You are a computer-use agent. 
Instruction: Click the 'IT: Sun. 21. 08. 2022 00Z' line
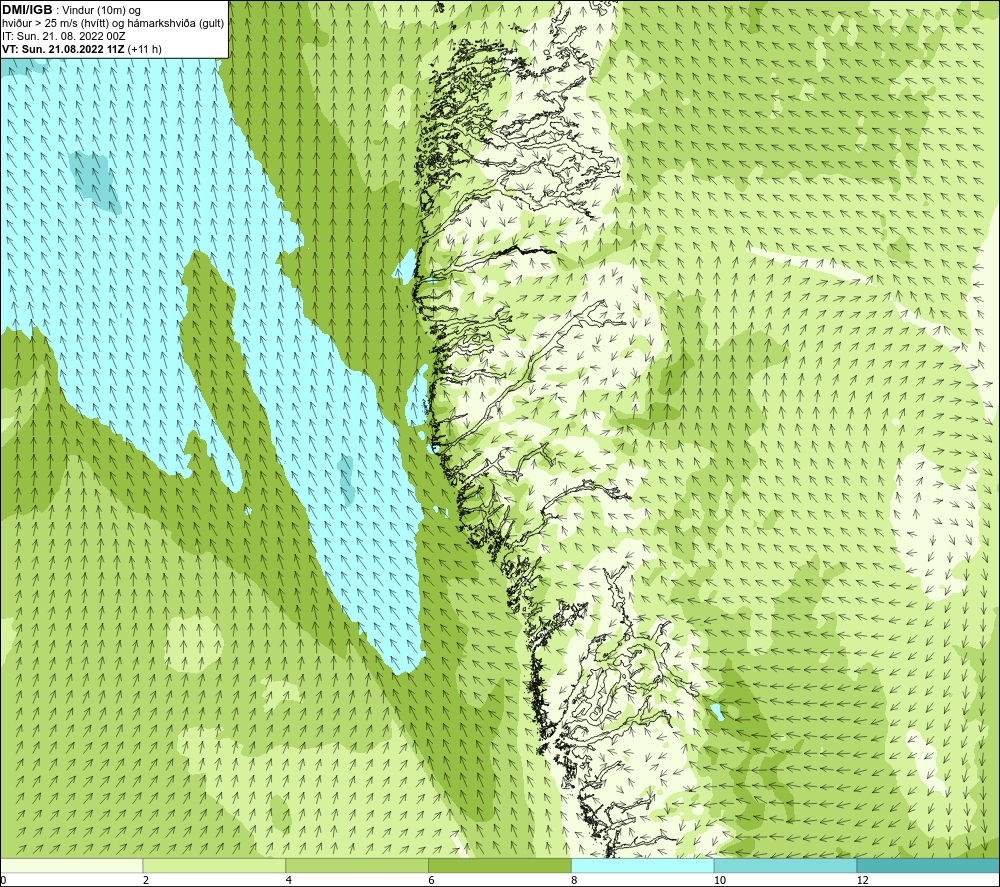tap(64, 36)
